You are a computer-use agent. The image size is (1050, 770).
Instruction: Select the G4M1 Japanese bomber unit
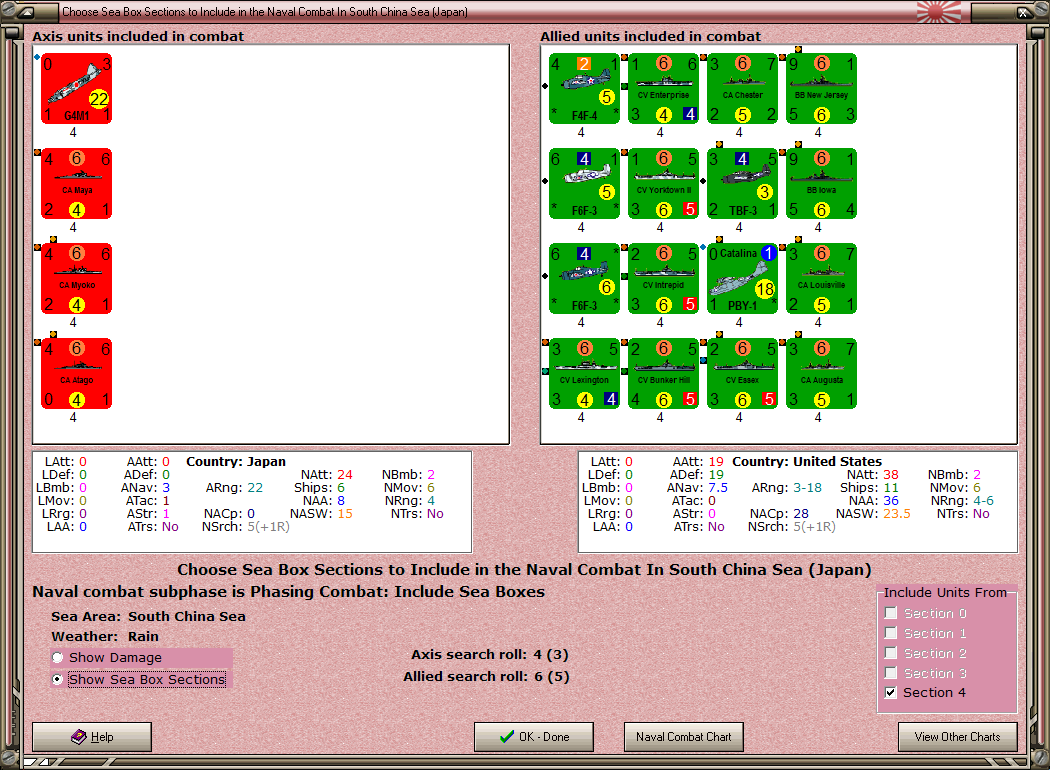(76, 89)
